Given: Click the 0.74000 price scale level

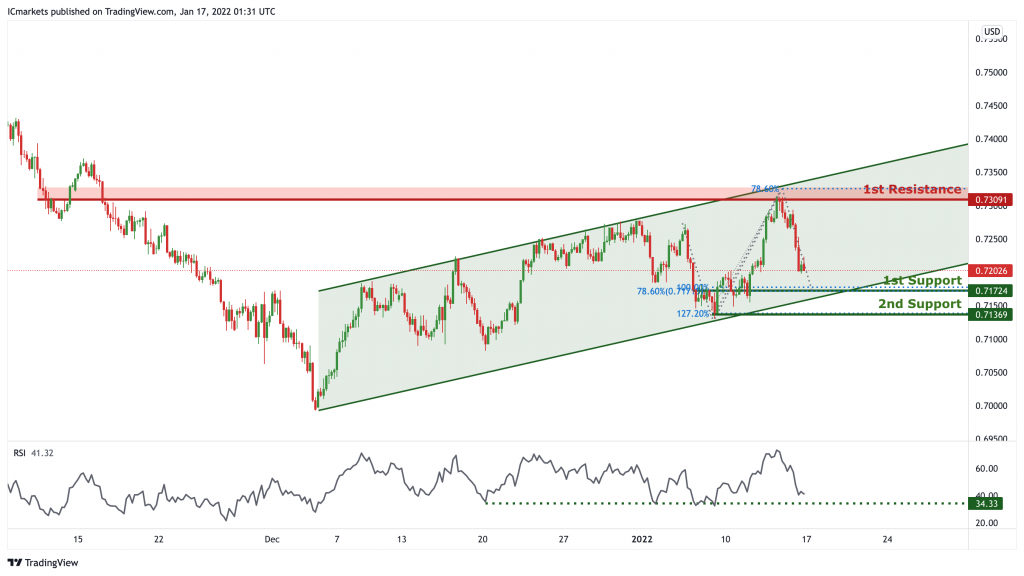Looking at the screenshot, I should pos(991,139).
